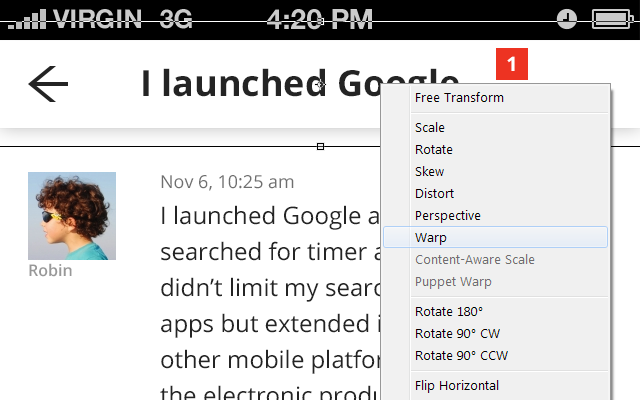Choose Rotate 180° from the menu
640x400 pixels.
coord(448,311)
